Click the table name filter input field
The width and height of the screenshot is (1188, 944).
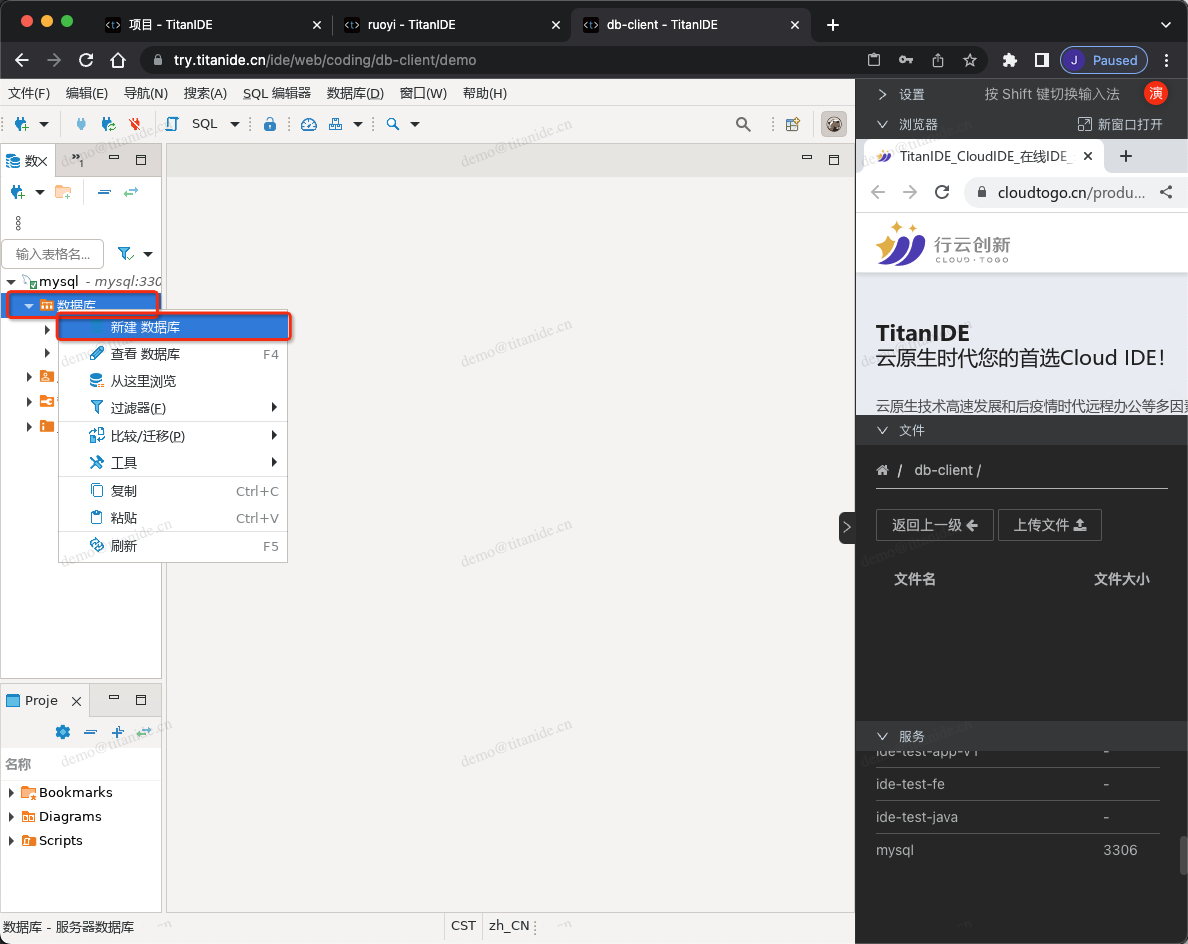point(53,254)
